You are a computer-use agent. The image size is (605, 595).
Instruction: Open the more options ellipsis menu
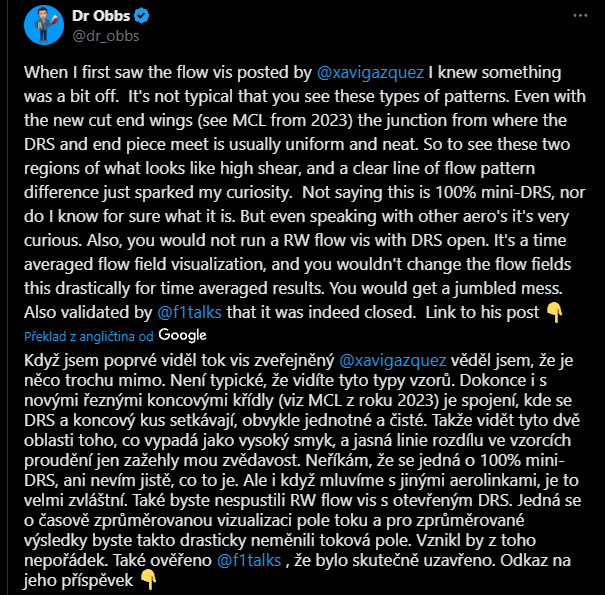[579, 17]
